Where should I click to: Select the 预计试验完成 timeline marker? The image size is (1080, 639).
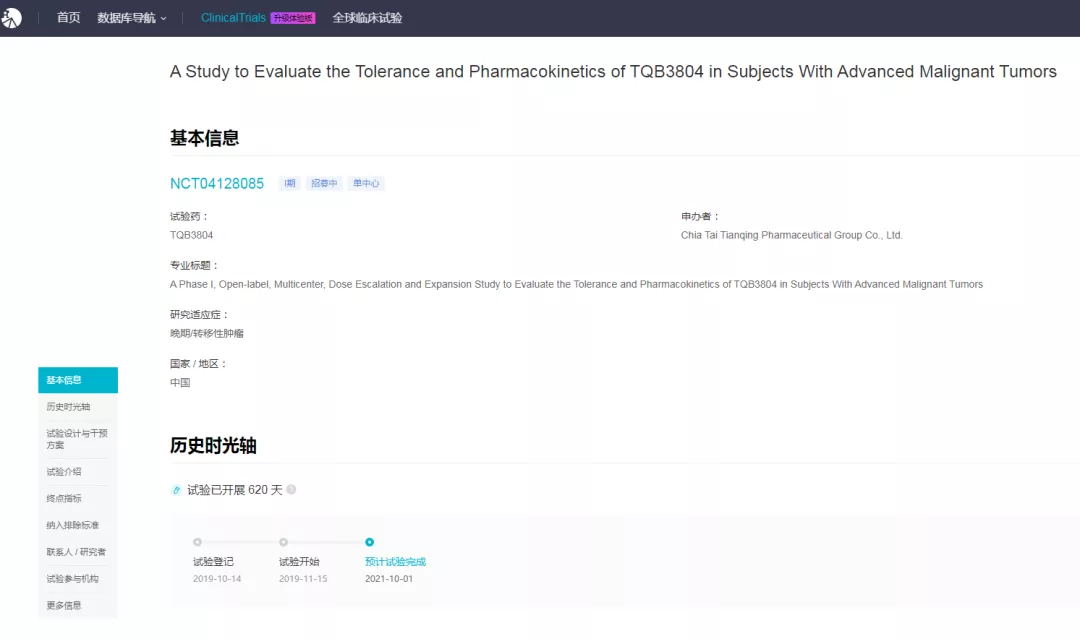tap(369, 542)
